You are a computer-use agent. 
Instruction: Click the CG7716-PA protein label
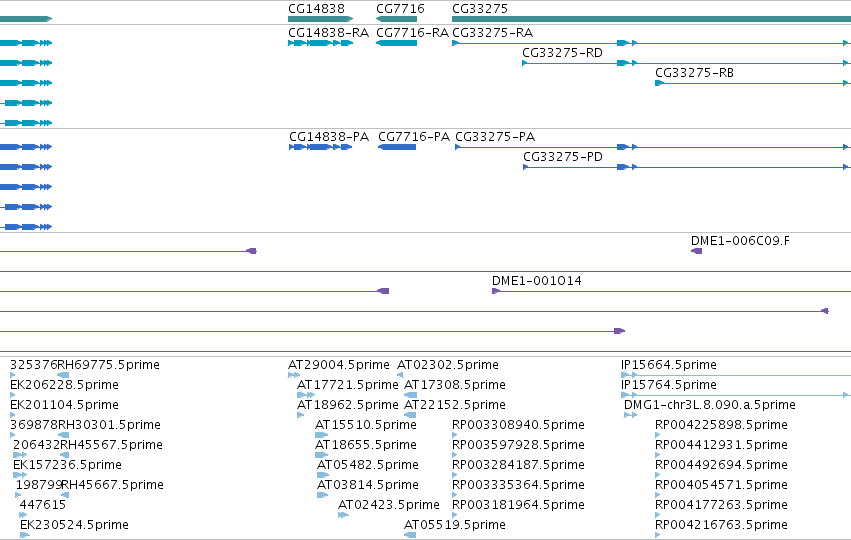coord(414,137)
